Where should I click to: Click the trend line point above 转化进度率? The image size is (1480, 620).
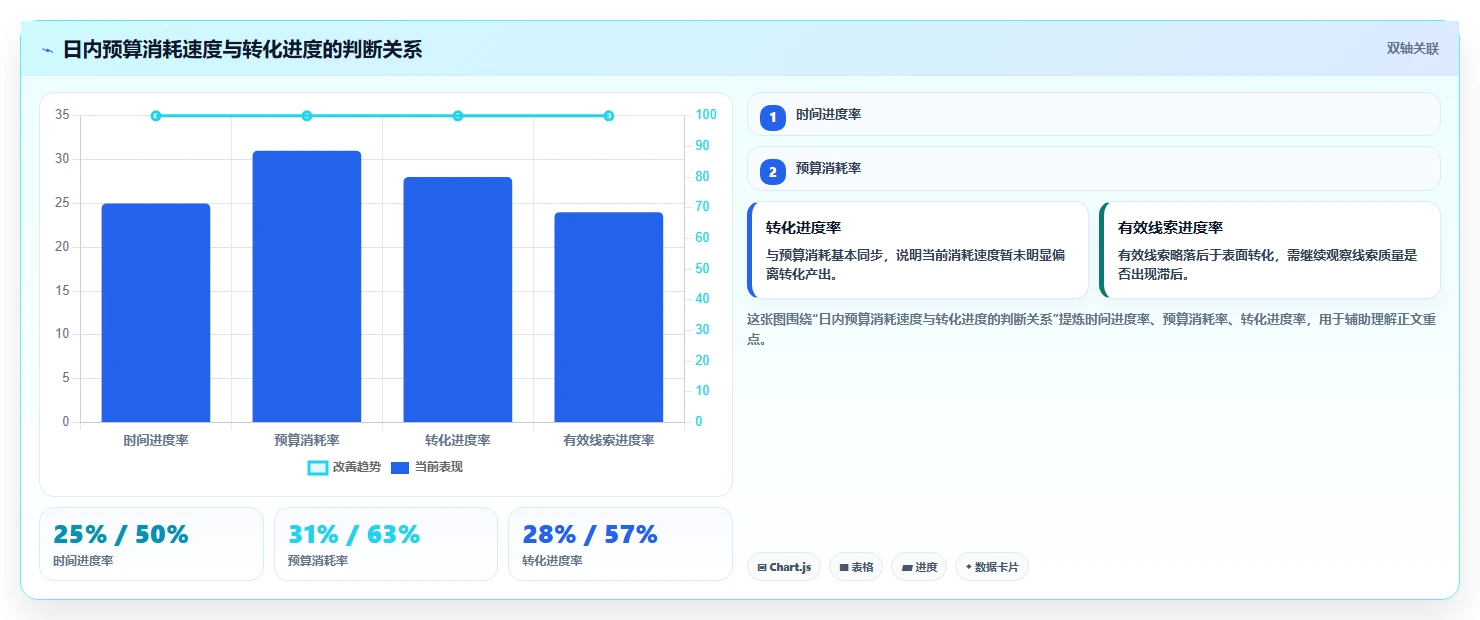pyautogui.click(x=458, y=116)
